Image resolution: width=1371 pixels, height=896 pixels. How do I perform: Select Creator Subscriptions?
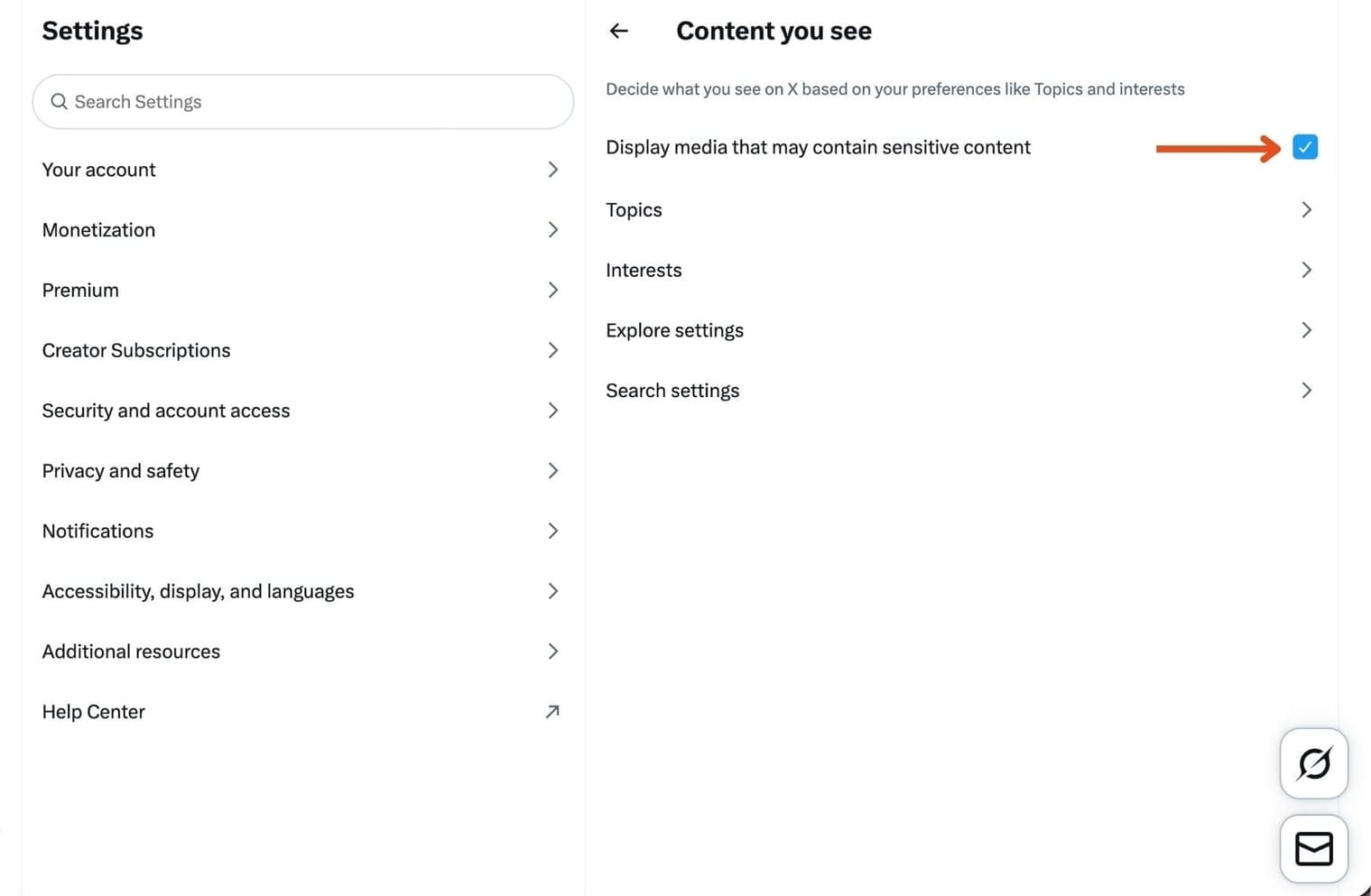tap(136, 350)
